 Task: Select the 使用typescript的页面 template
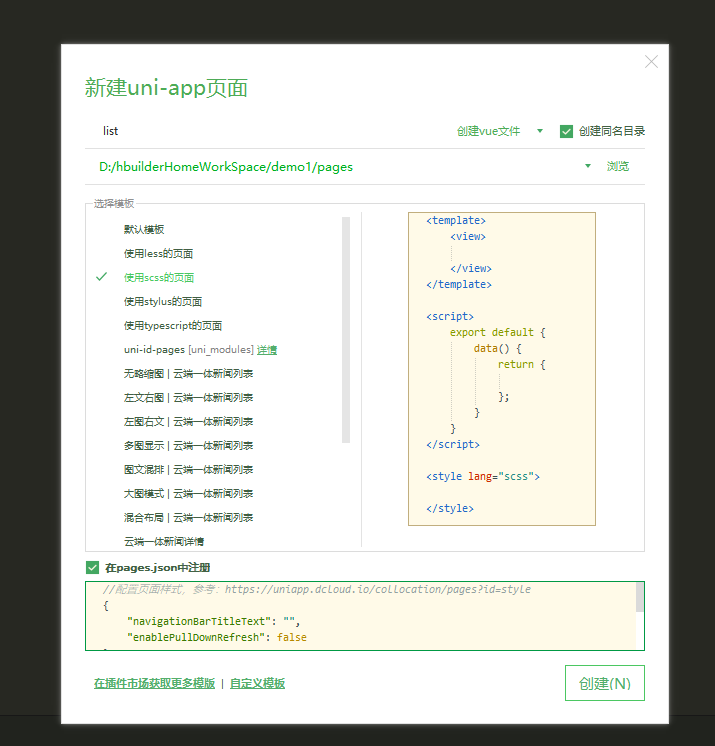(173, 325)
